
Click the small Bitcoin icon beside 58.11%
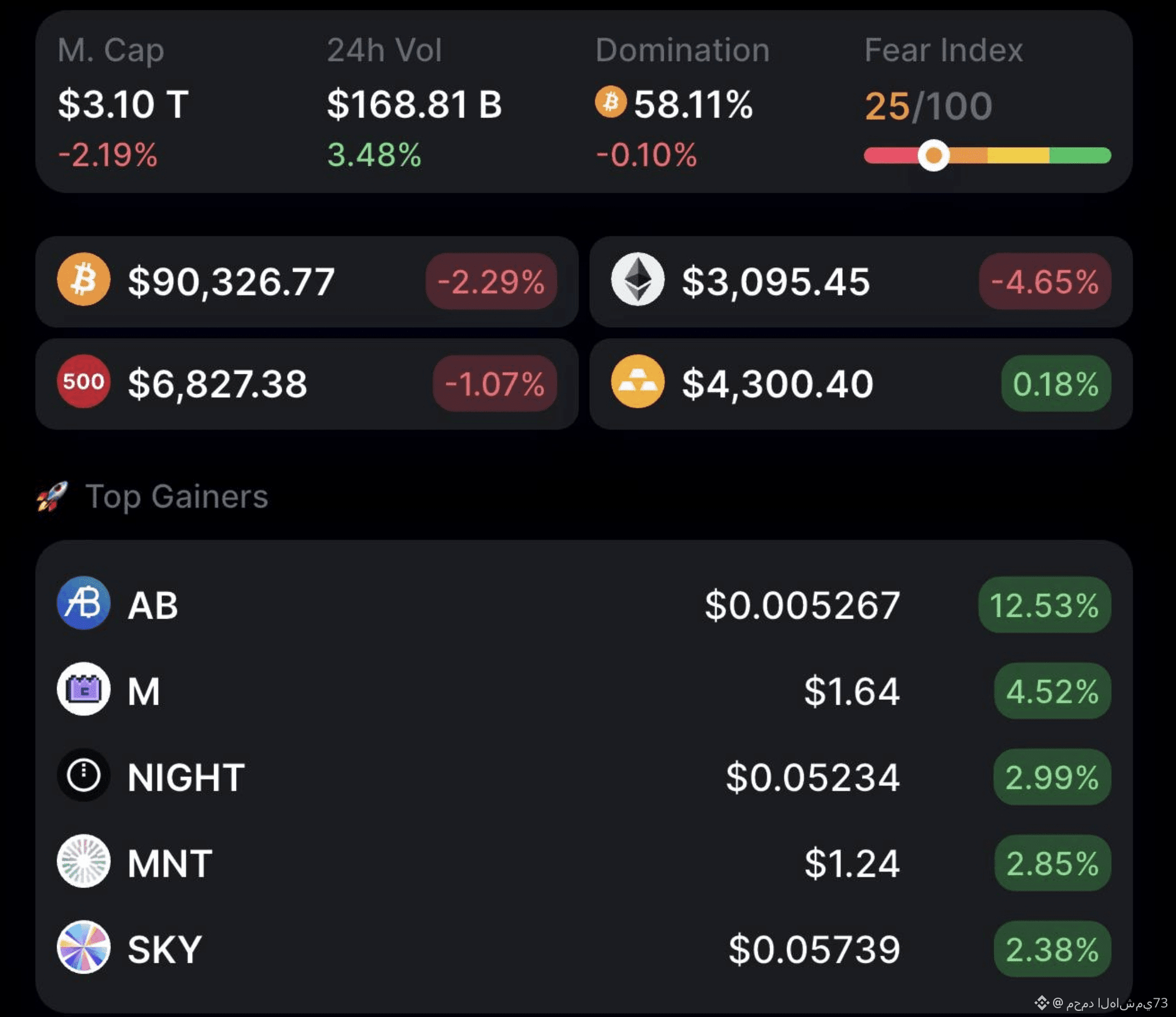point(611,102)
